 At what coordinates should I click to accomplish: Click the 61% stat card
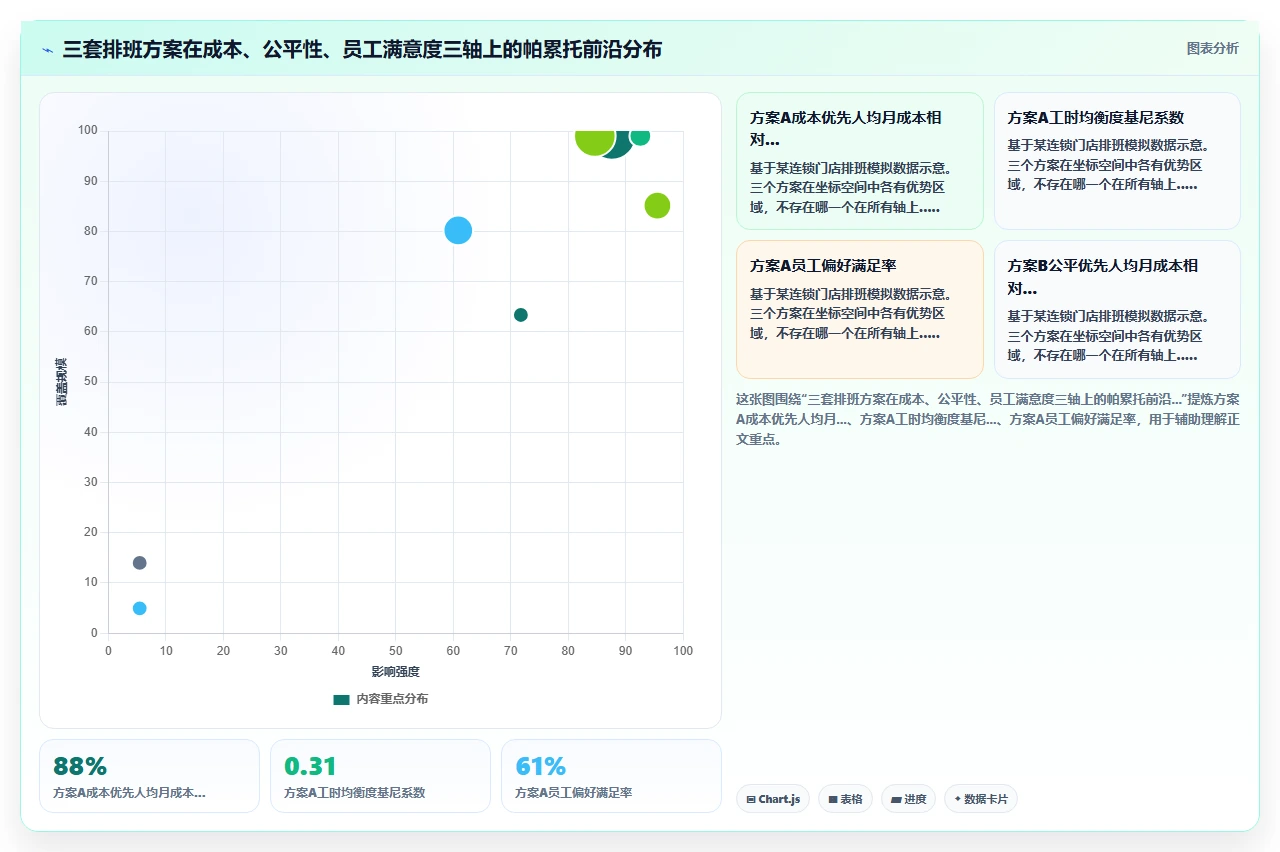(x=611, y=776)
